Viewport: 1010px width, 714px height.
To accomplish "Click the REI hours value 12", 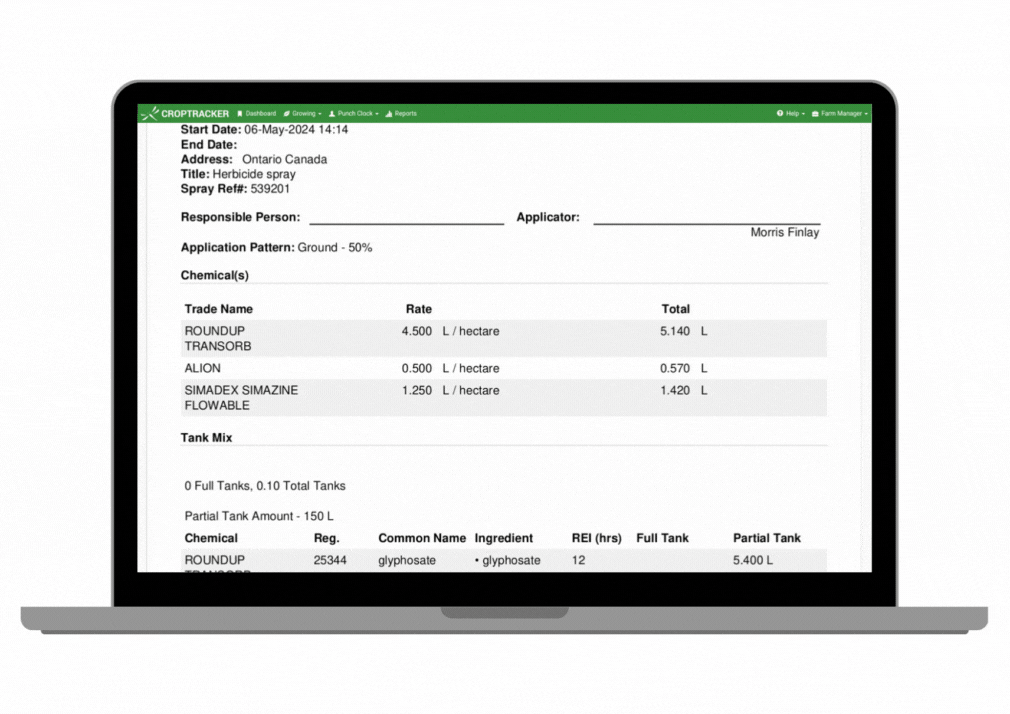I will pyautogui.click(x=578, y=561).
